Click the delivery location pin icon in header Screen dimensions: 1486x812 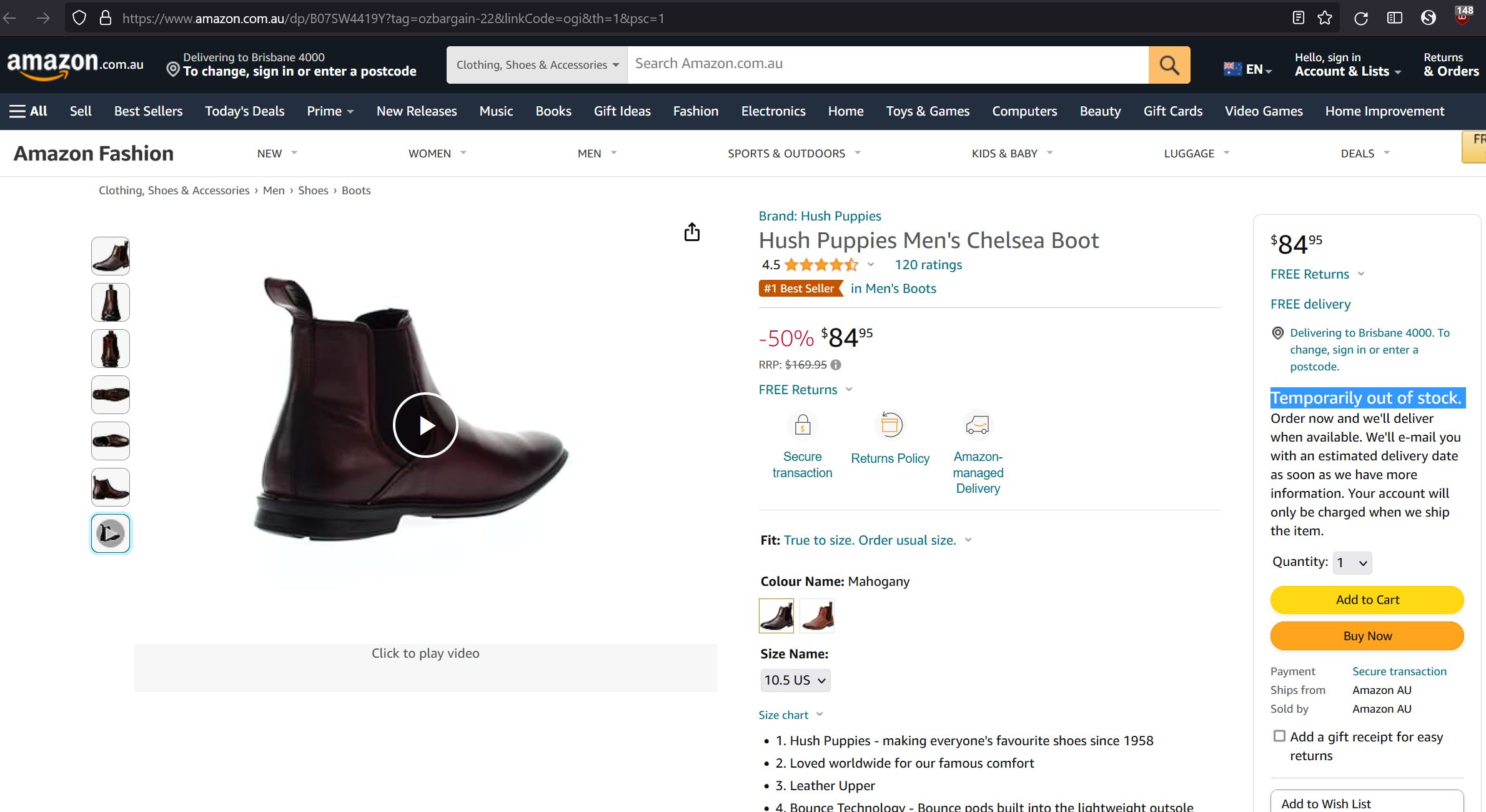(x=173, y=69)
